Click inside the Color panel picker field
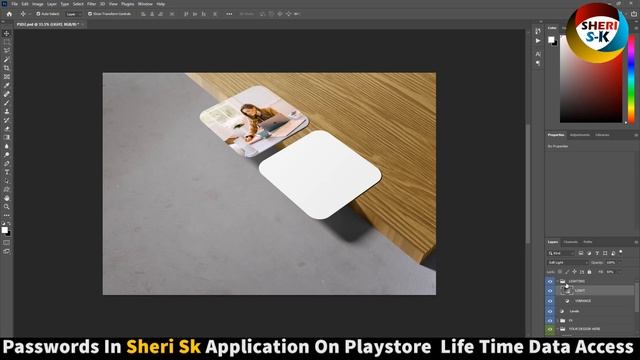Image resolution: width=640 pixels, height=360 pixels. (591, 79)
